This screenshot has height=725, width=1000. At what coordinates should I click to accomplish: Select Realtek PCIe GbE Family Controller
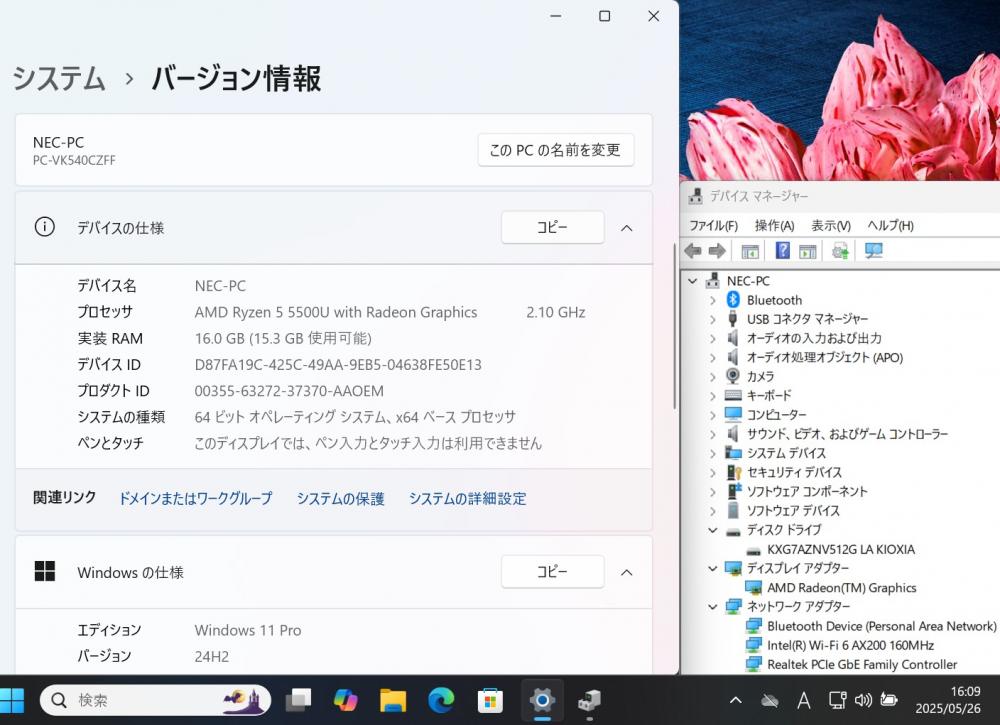point(862,664)
